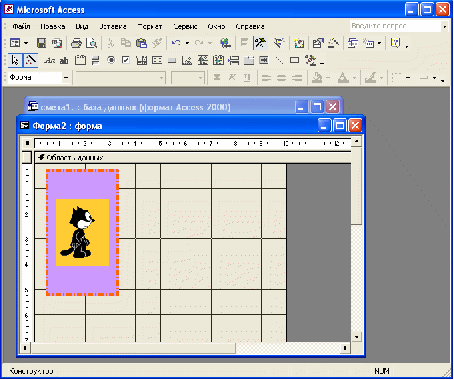The height and width of the screenshot is (380, 454).
Task: Select the Text Box (ab) control tool
Action: point(64,60)
